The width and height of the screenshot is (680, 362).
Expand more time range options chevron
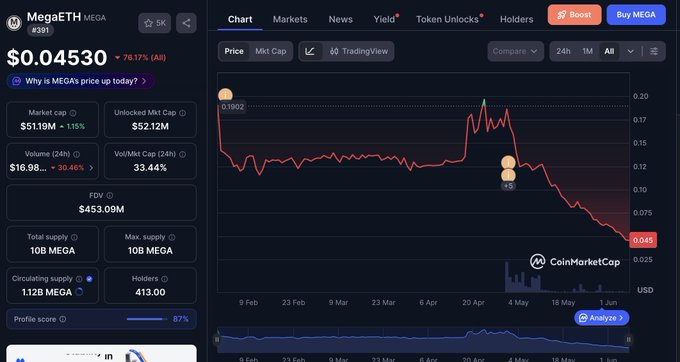[x=631, y=51]
